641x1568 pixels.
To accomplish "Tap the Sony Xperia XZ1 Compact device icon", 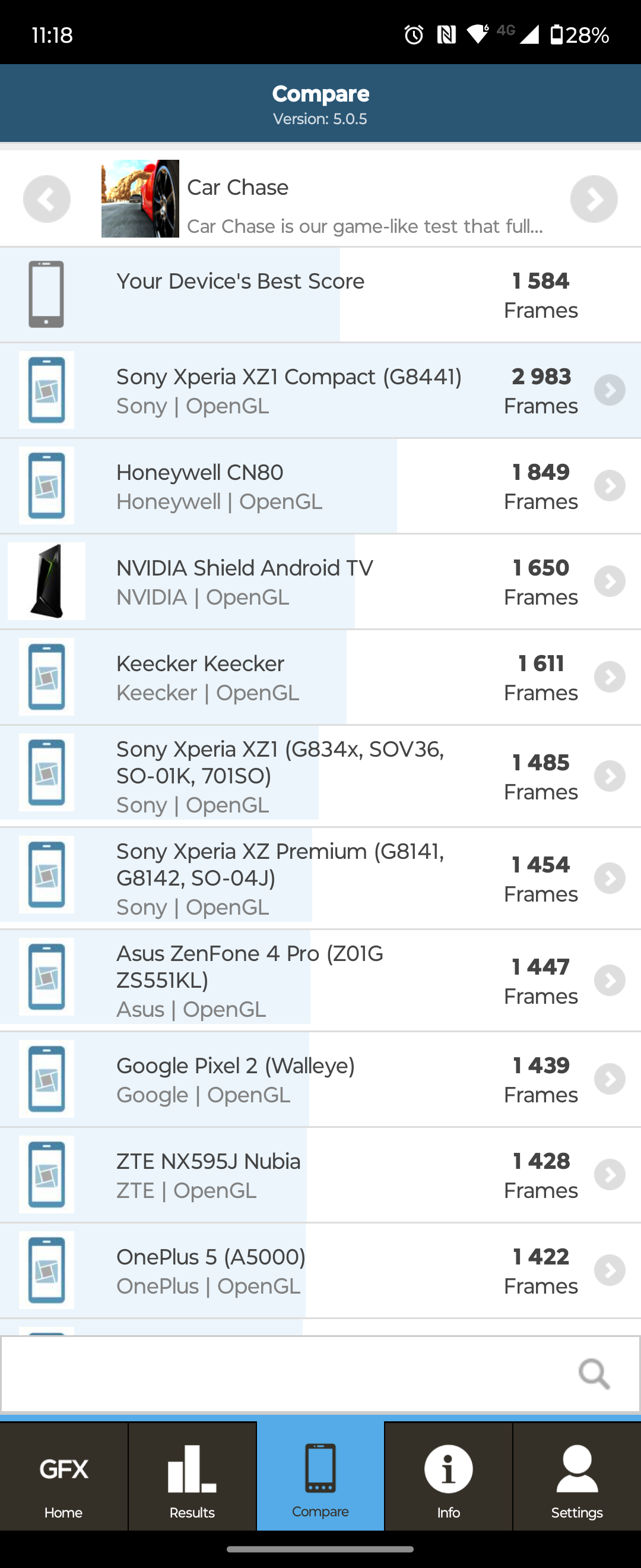I will [47, 390].
